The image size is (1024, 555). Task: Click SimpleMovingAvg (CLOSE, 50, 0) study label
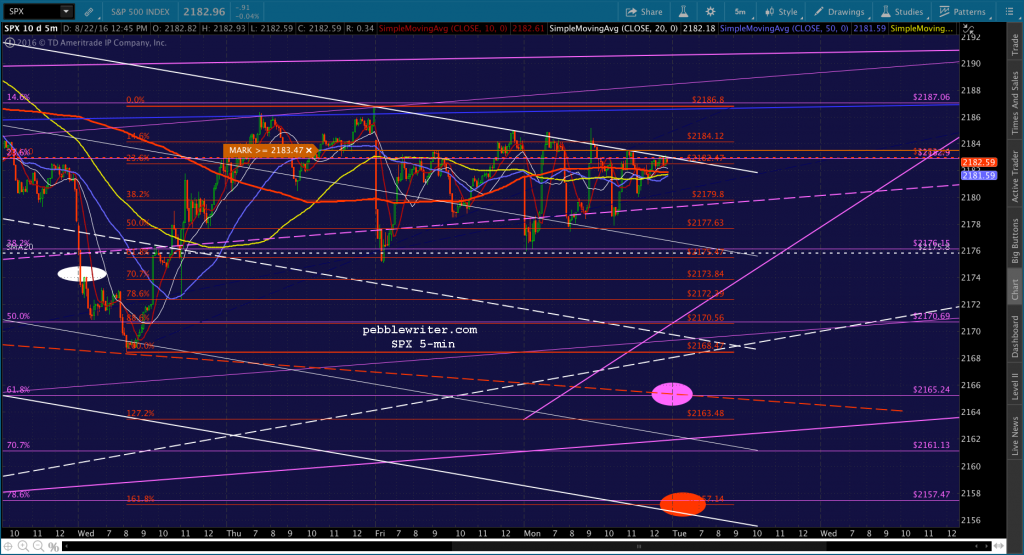tap(784, 29)
